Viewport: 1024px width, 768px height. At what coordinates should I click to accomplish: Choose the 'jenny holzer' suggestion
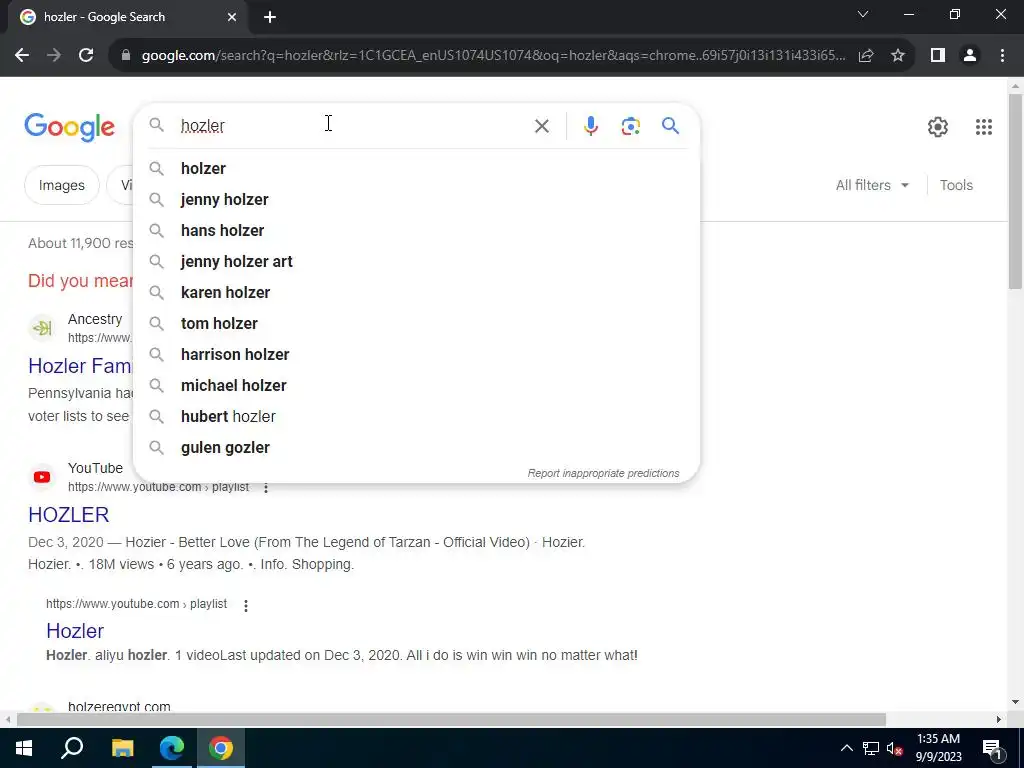(x=416, y=200)
